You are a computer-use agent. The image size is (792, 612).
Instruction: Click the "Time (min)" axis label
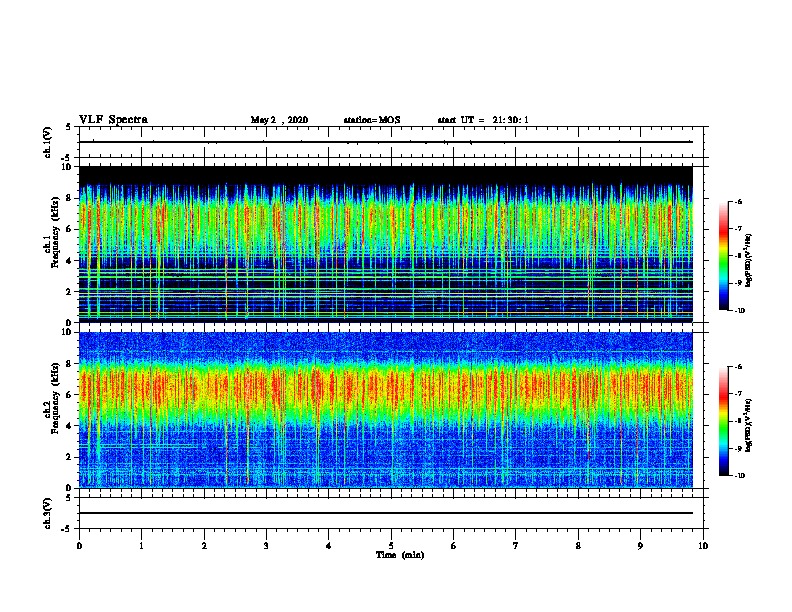pos(400,555)
